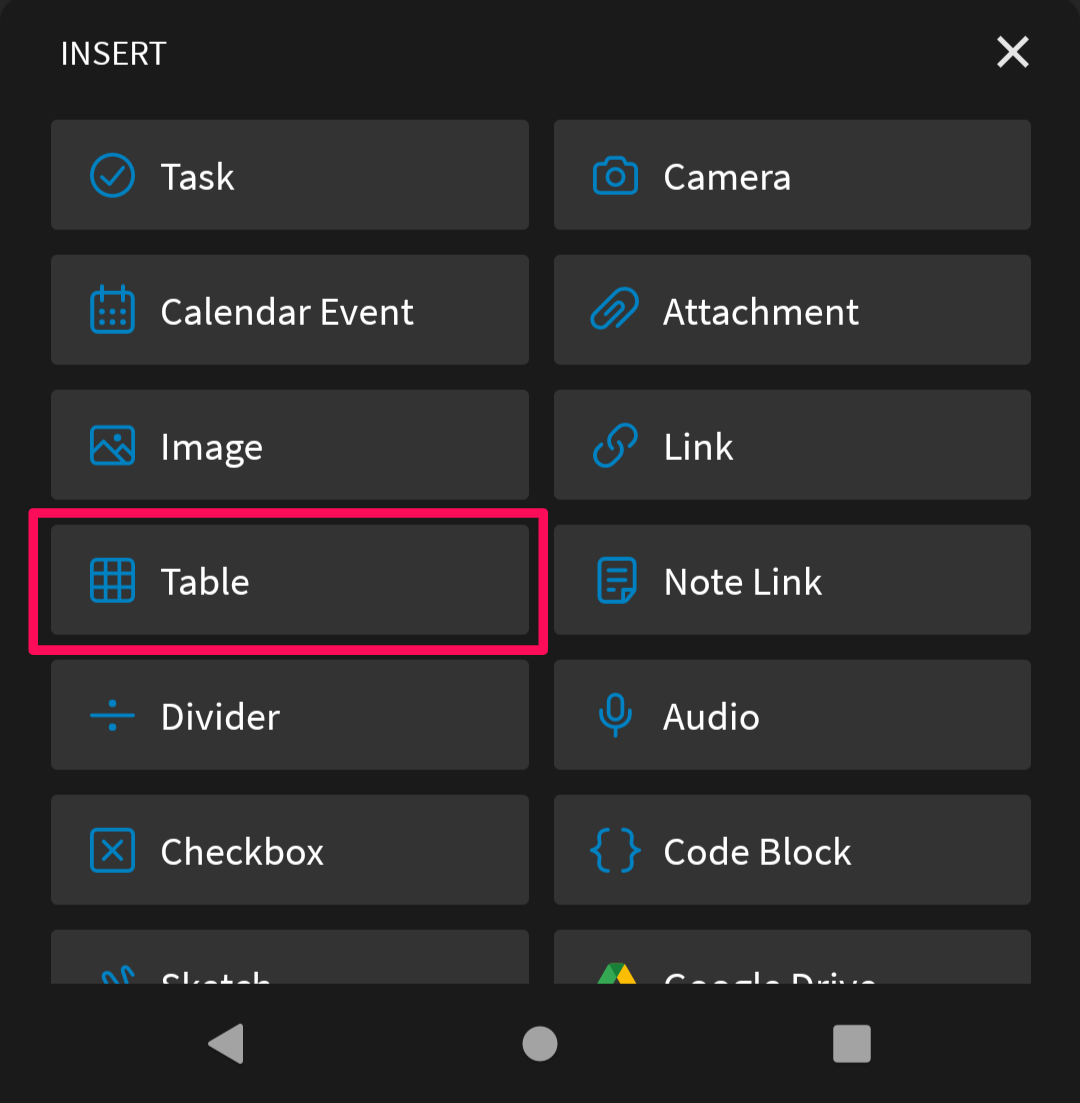Tap the Android back navigation button
The width and height of the screenshot is (1080, 1103).
(x=227, y=1043)
